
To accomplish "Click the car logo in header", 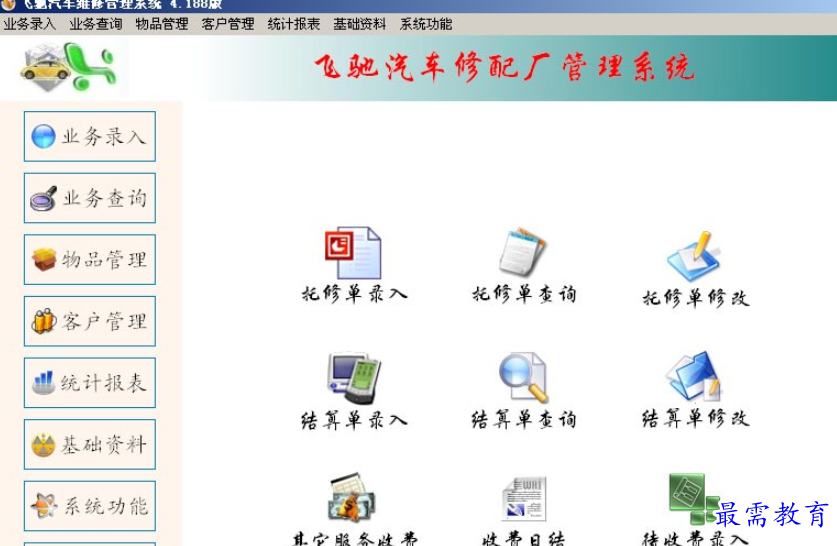I will 68,67.
